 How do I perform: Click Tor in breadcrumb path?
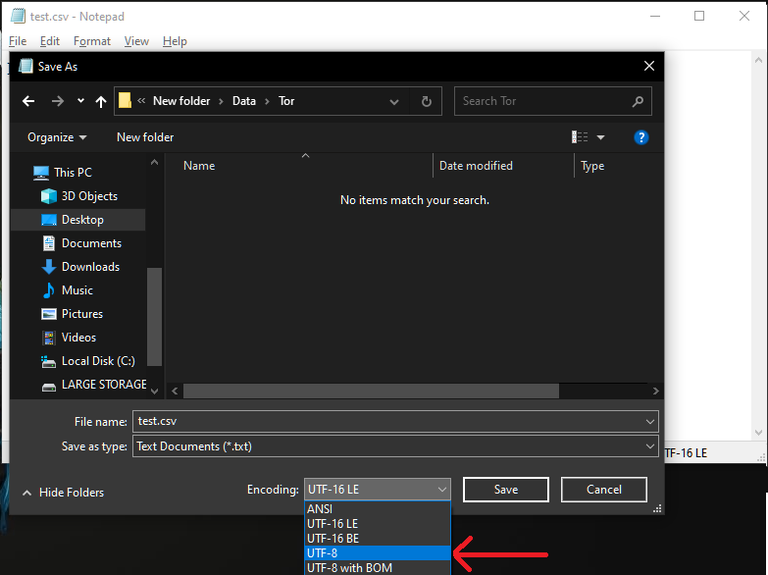[x=287, y=101]
